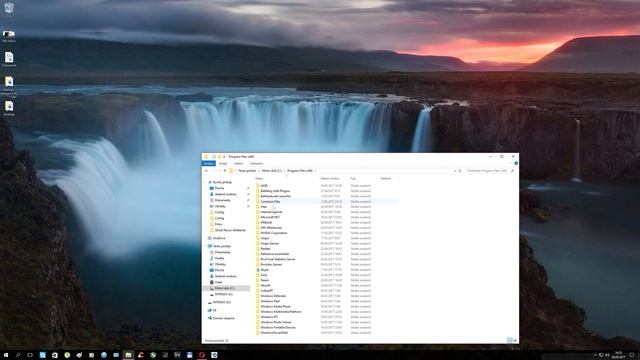Click Místní disk (C:) breadcrumb in address bar
The height and width of the screenshot is (360, 640).
click(271, 171)
